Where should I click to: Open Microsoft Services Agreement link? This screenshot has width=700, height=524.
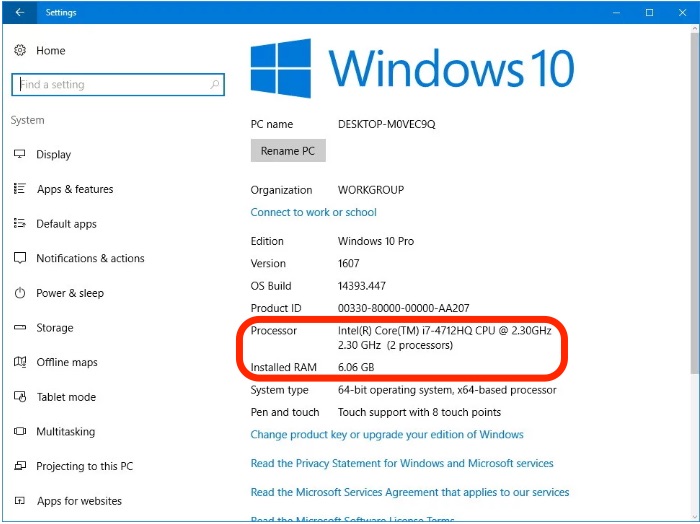pyautogui.click(x=410, y=492)
